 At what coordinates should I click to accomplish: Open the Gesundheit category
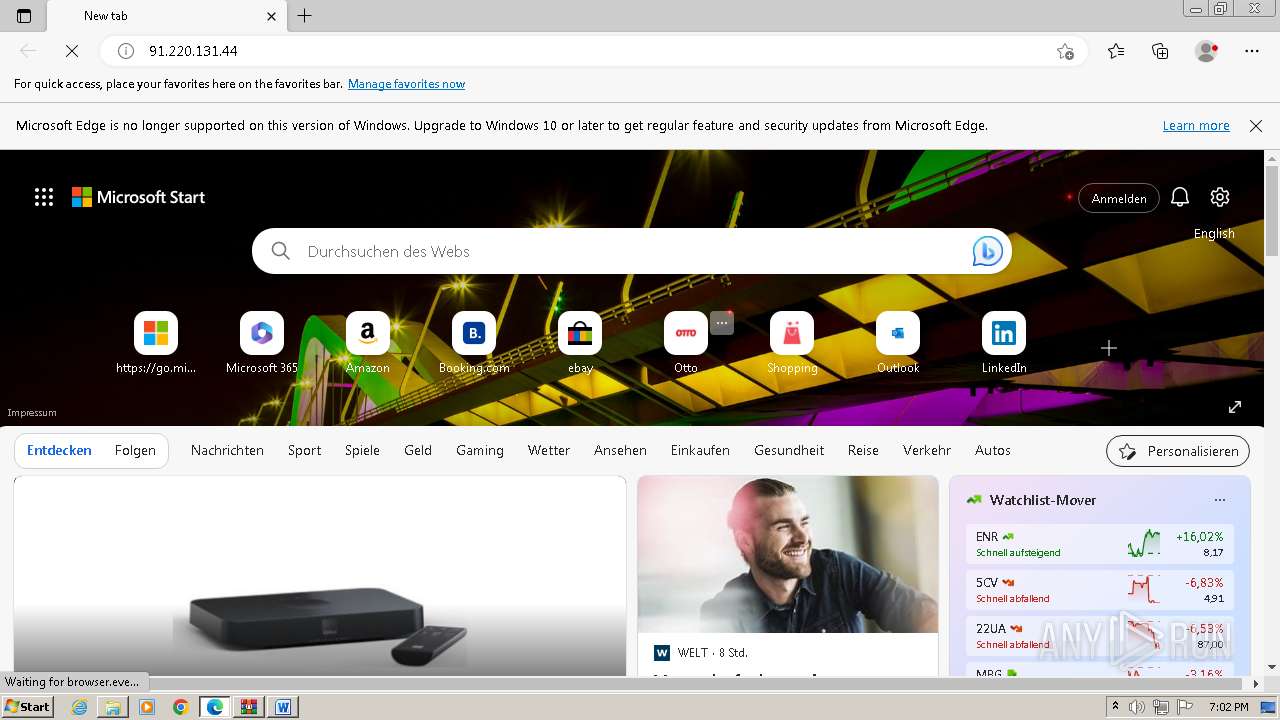click(x=789, y=451)
